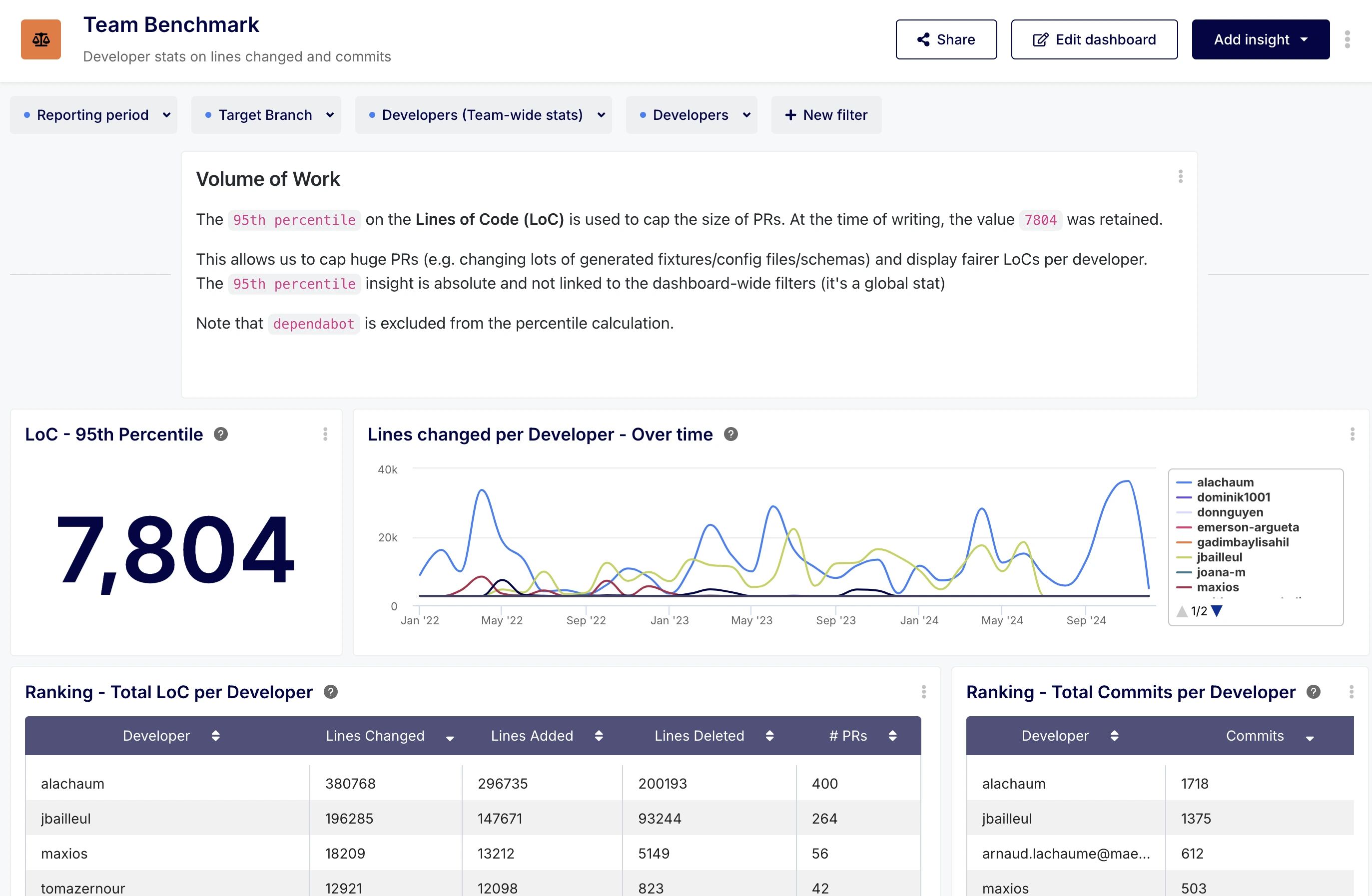The height and width of the screenshot is (896, 1372).
Task: Toggle jbailleul series in chart legend
Action: point(1219,556)
